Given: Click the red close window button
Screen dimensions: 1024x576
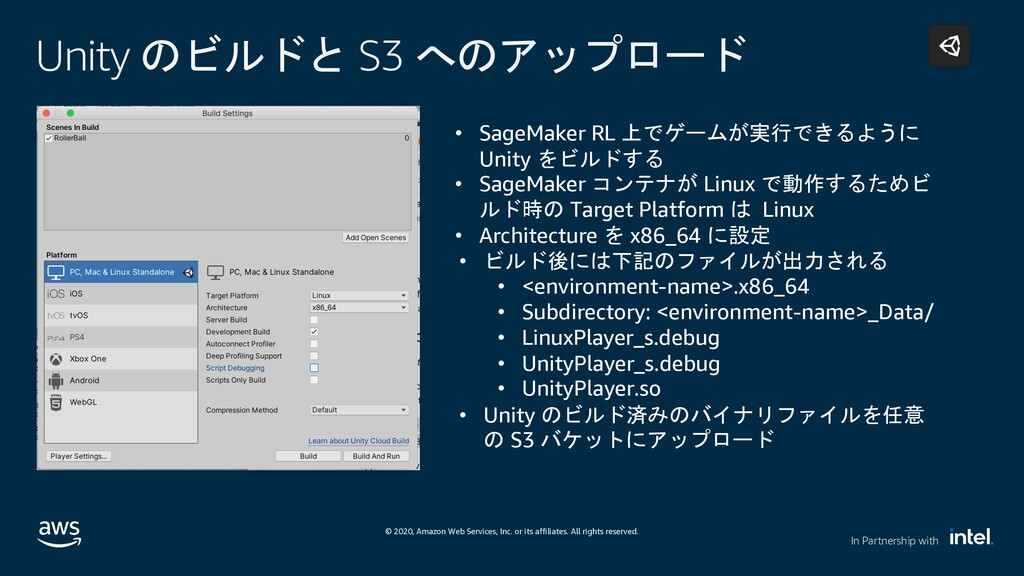Looking at the screenshot, I should coord(46,114).
